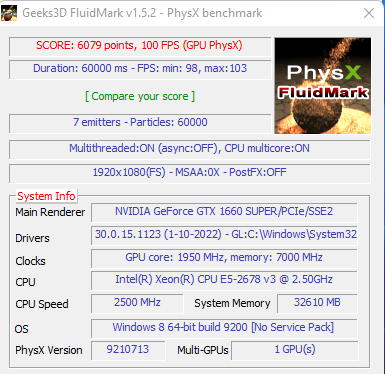Click the Drivers label
This screenshot has width=385, height=374.
coord(32,238)
